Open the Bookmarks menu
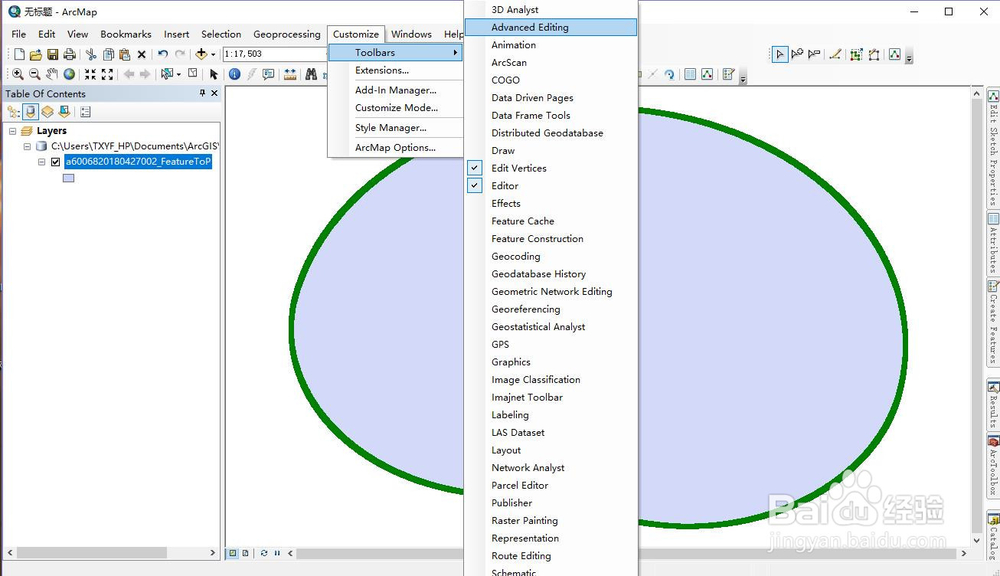 pos(126,34)
